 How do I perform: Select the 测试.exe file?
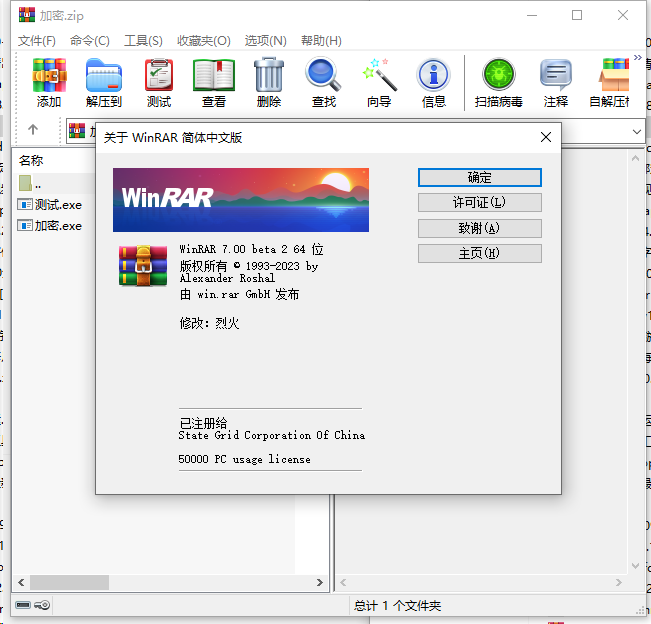pyautogui.click(x=50, y=205)
